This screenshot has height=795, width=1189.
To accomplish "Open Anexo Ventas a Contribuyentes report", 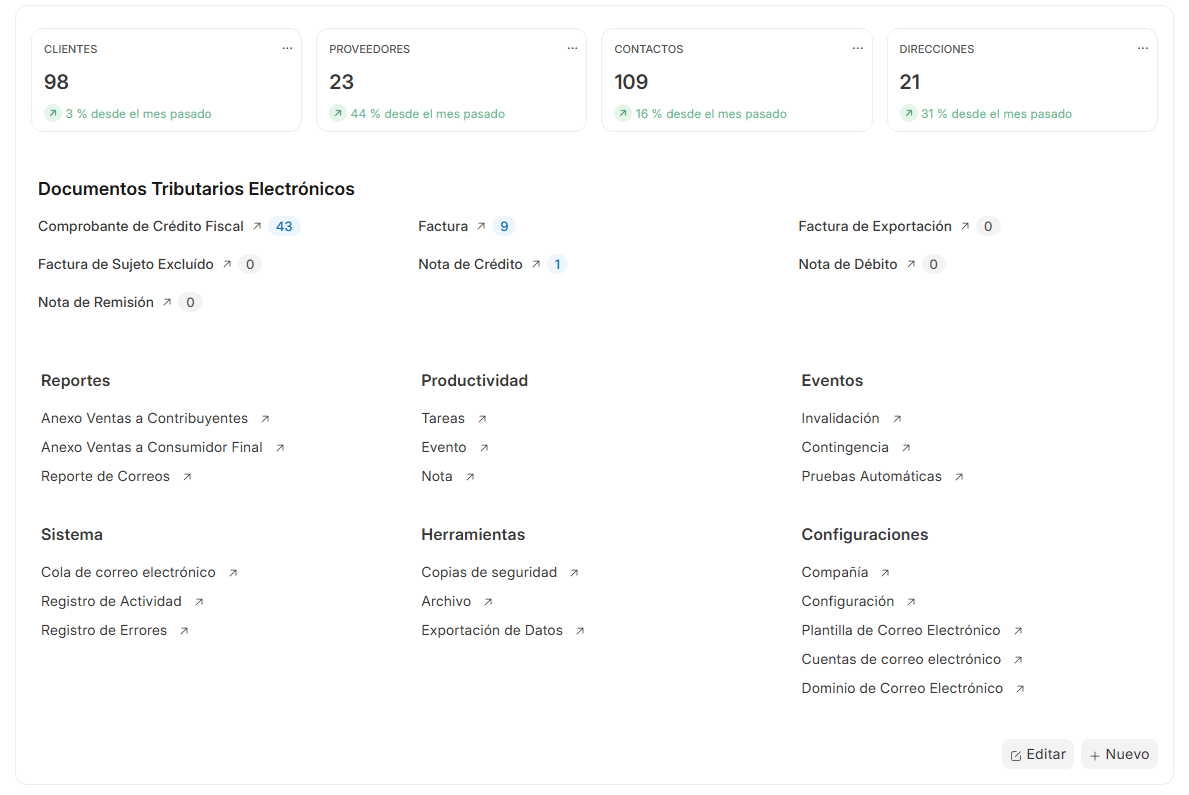I will click(144, 419).
